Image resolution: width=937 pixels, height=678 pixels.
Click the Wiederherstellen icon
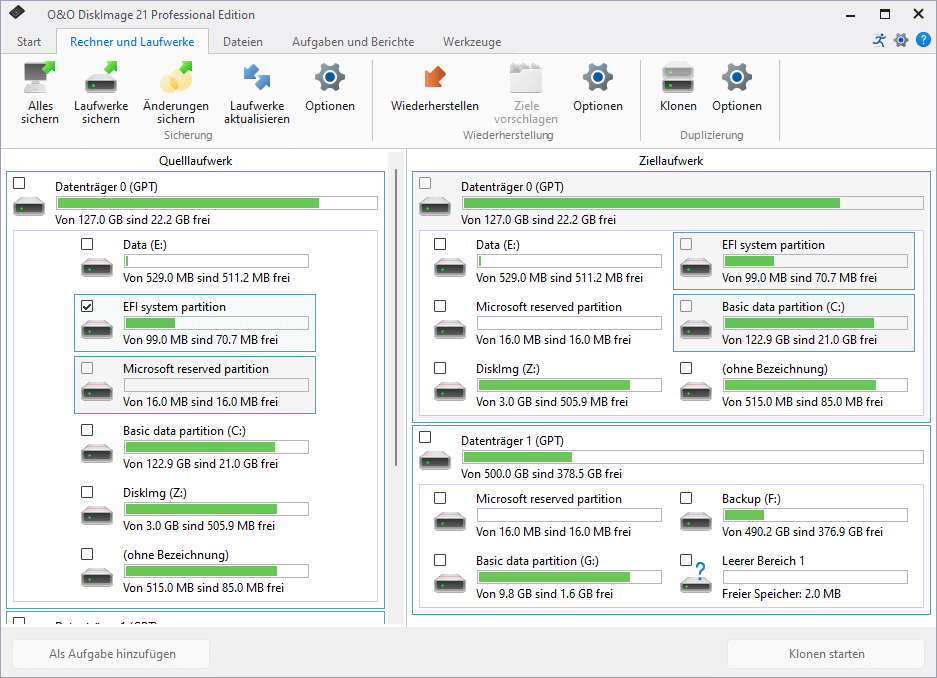[434, 78]
